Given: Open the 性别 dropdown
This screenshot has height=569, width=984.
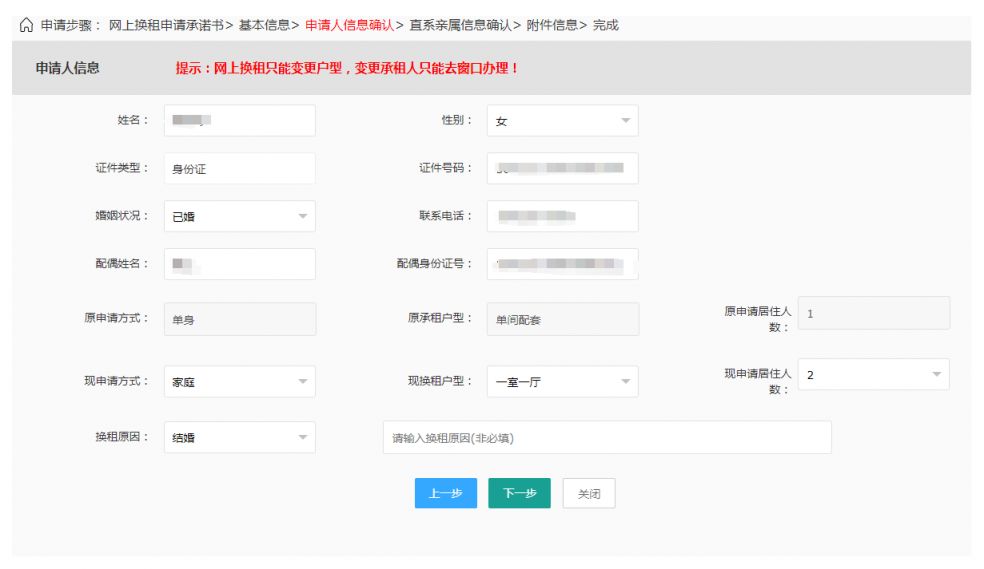Looking at the screenshot, I should (562, 121).
